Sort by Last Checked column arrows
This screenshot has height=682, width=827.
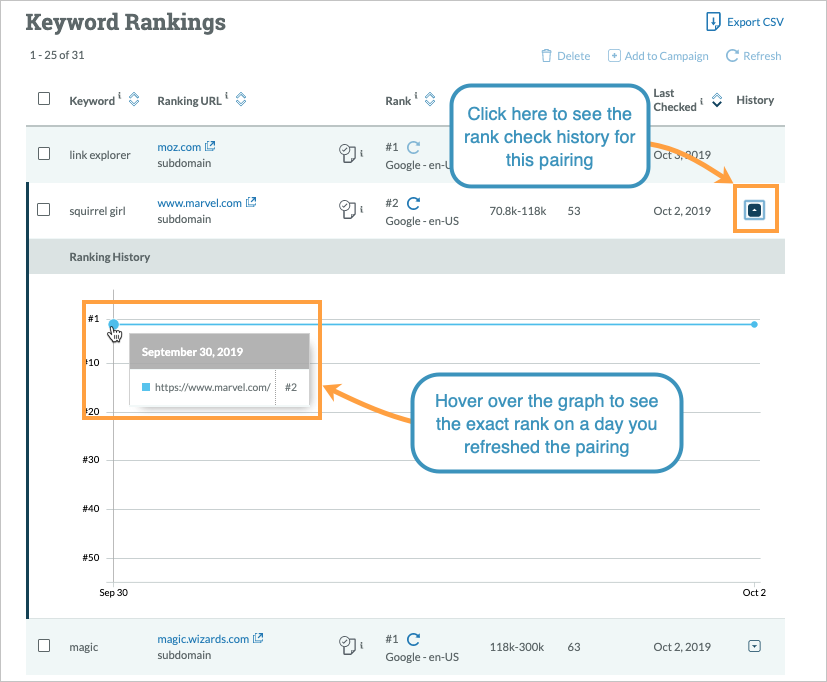[x=716, y=100]
